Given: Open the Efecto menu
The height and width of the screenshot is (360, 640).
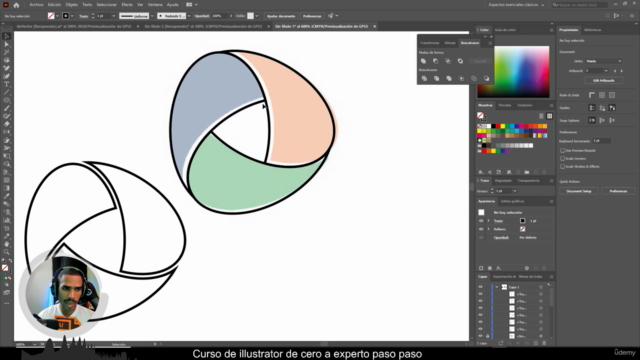Looking at the screenshot, I should click(x=127, y=5).
